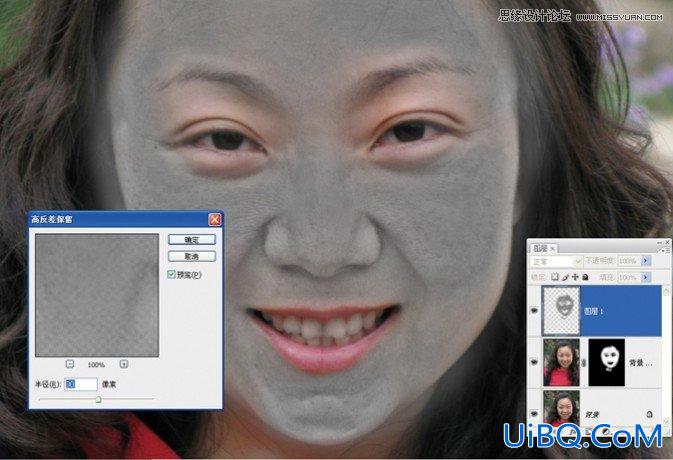Open the 不透明度 opacity arrow flyout
Screen dimensions: 673x460
pyautogui.click(x=646, y=261)
